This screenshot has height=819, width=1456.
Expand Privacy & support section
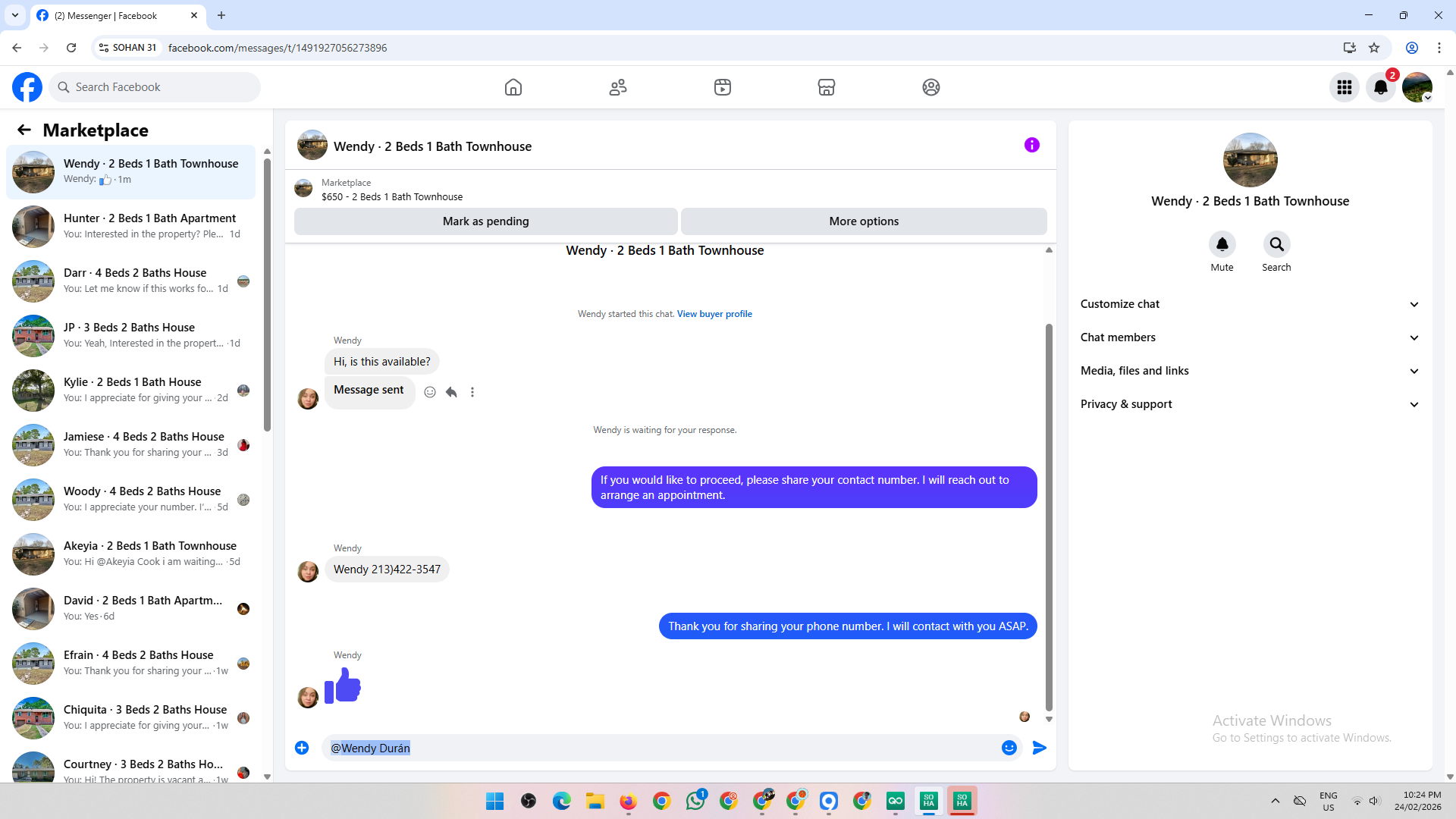(1249, 404)
